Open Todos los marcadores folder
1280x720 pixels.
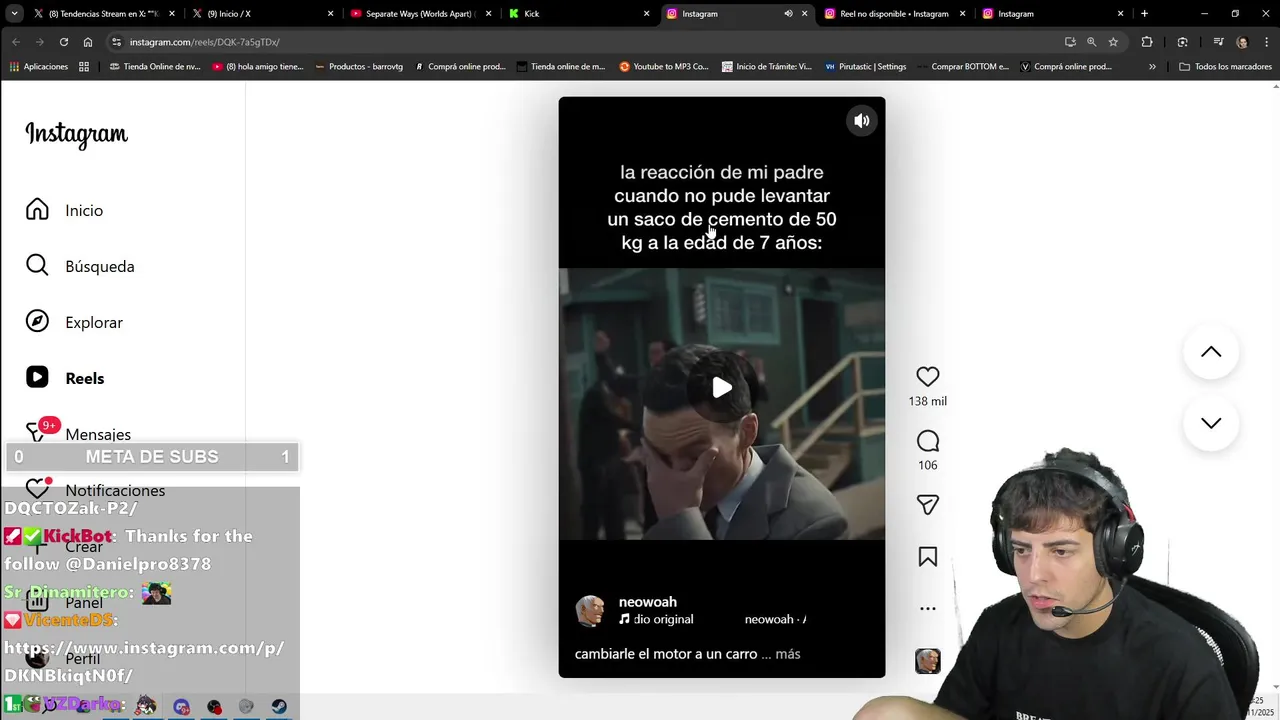click(1227, 67)
